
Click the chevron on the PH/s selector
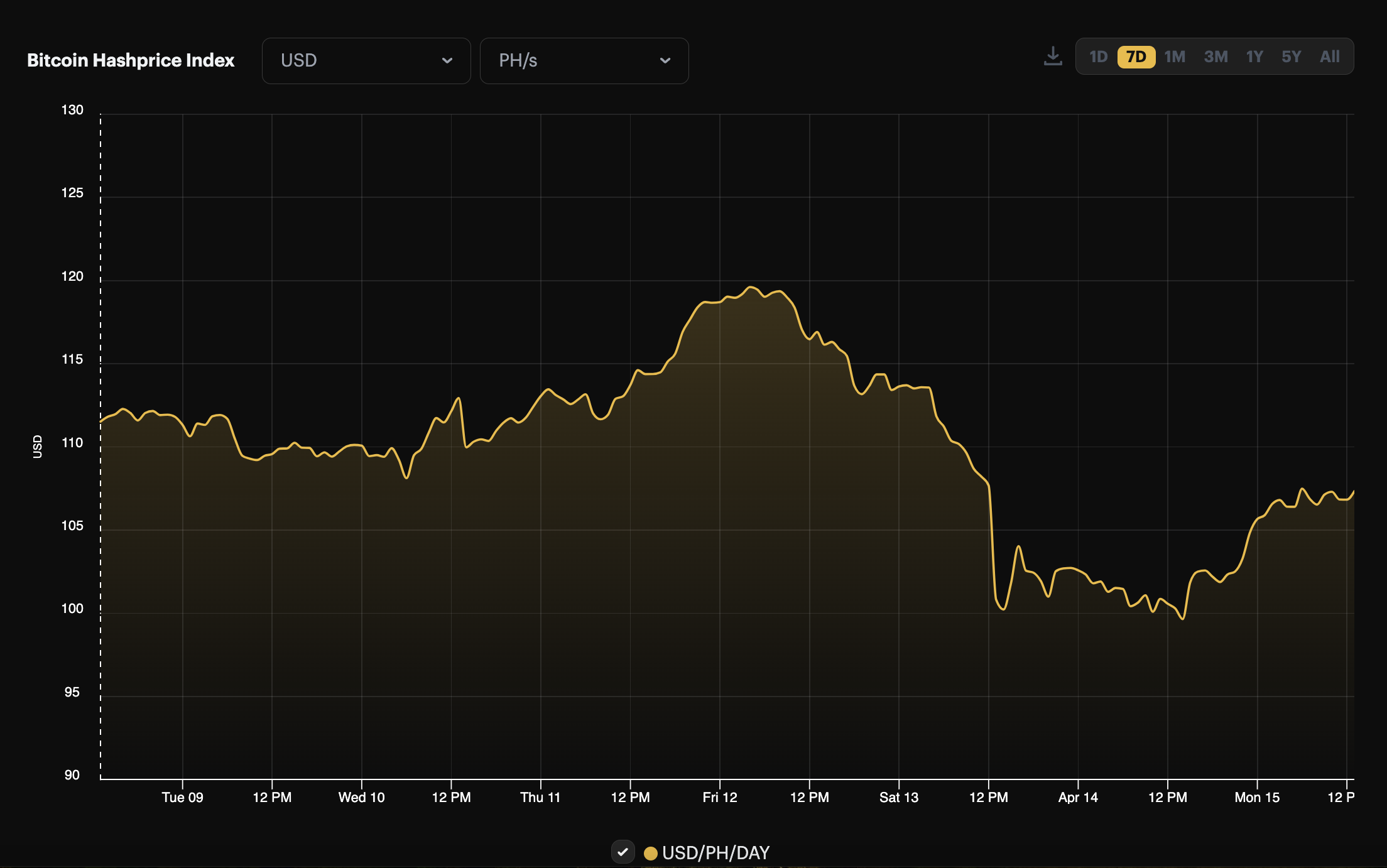coord(665,60)
